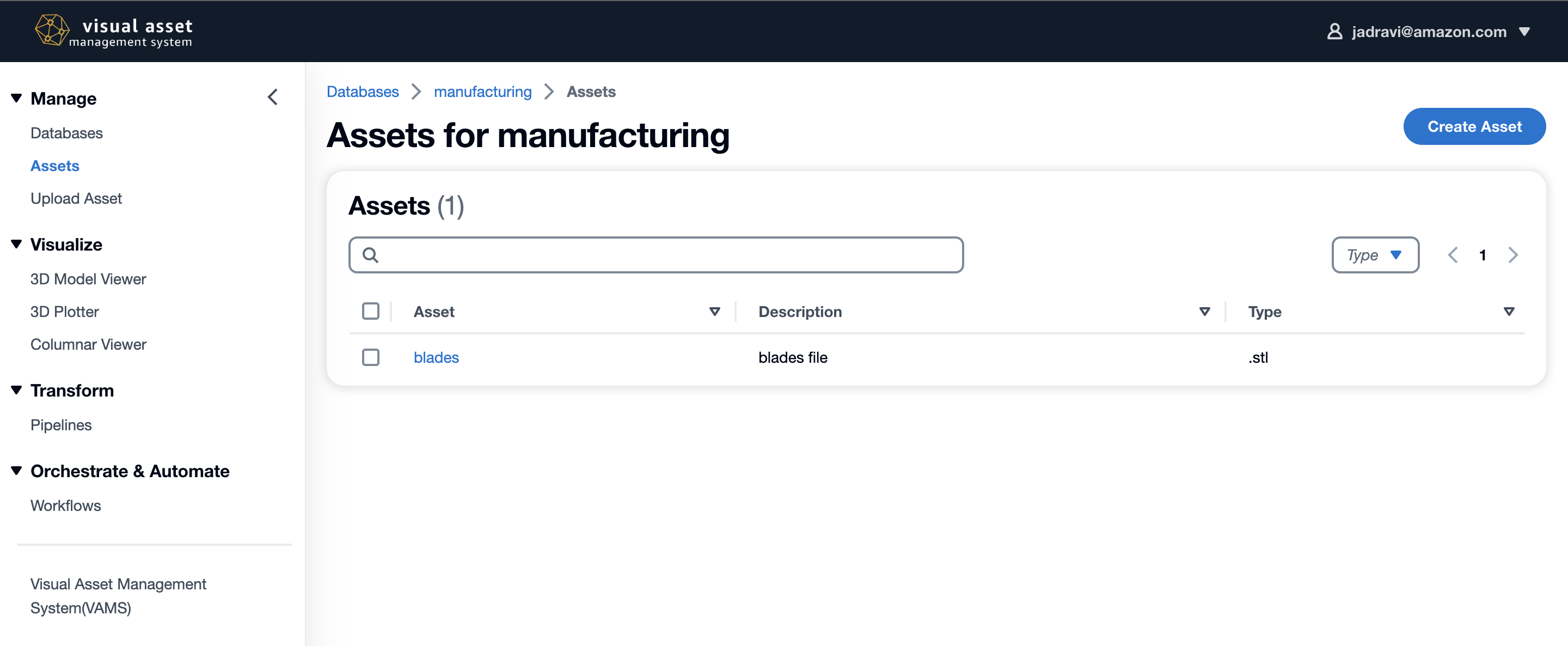Click the search magnifier icon
The image size is (1568, 646).
[370, 255]
